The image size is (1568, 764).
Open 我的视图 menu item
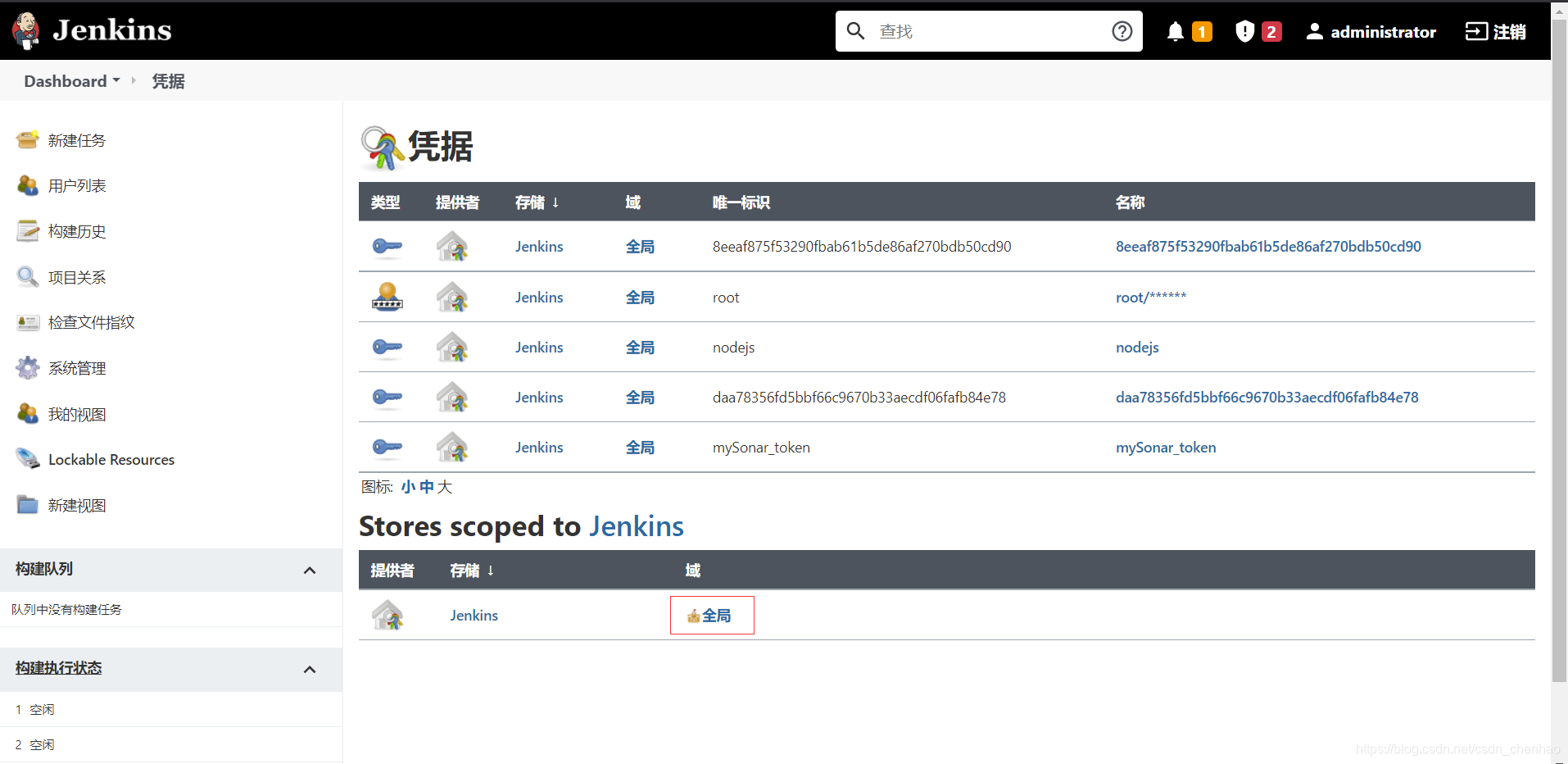77,414
